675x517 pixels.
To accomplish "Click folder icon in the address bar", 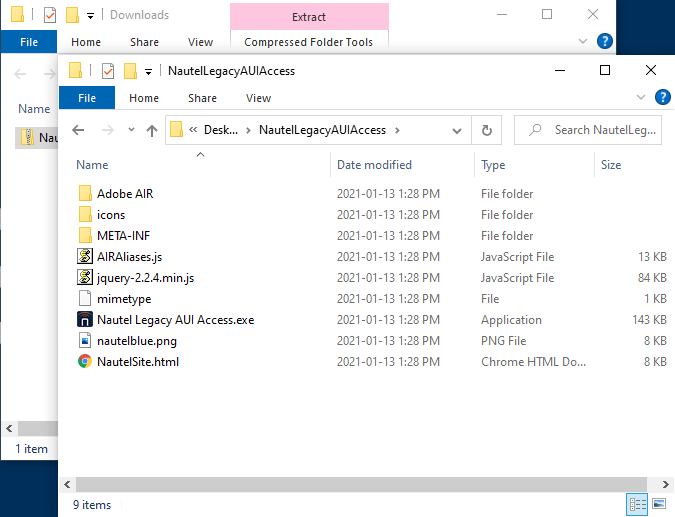I will pyautogui.click(x=176, y=130).
